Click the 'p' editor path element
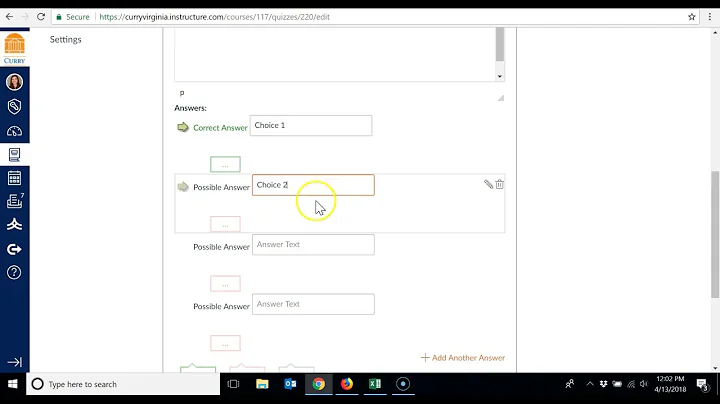 pos(182,93)
